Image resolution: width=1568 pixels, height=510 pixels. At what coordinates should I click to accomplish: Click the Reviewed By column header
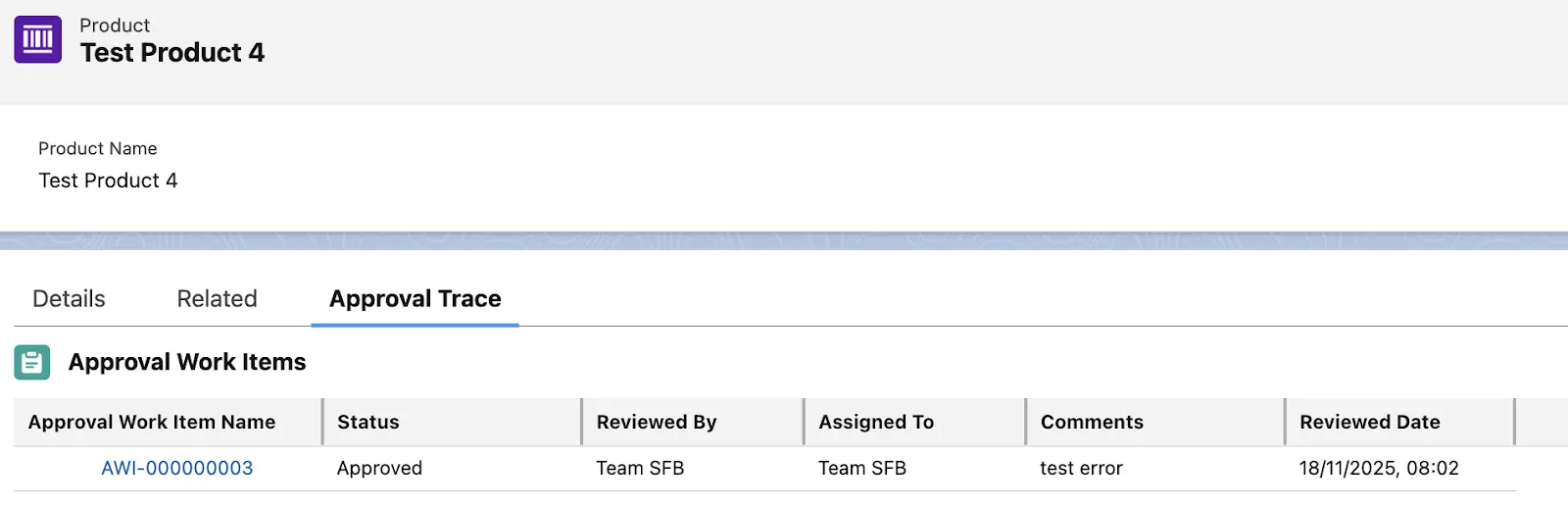[657, 423]
